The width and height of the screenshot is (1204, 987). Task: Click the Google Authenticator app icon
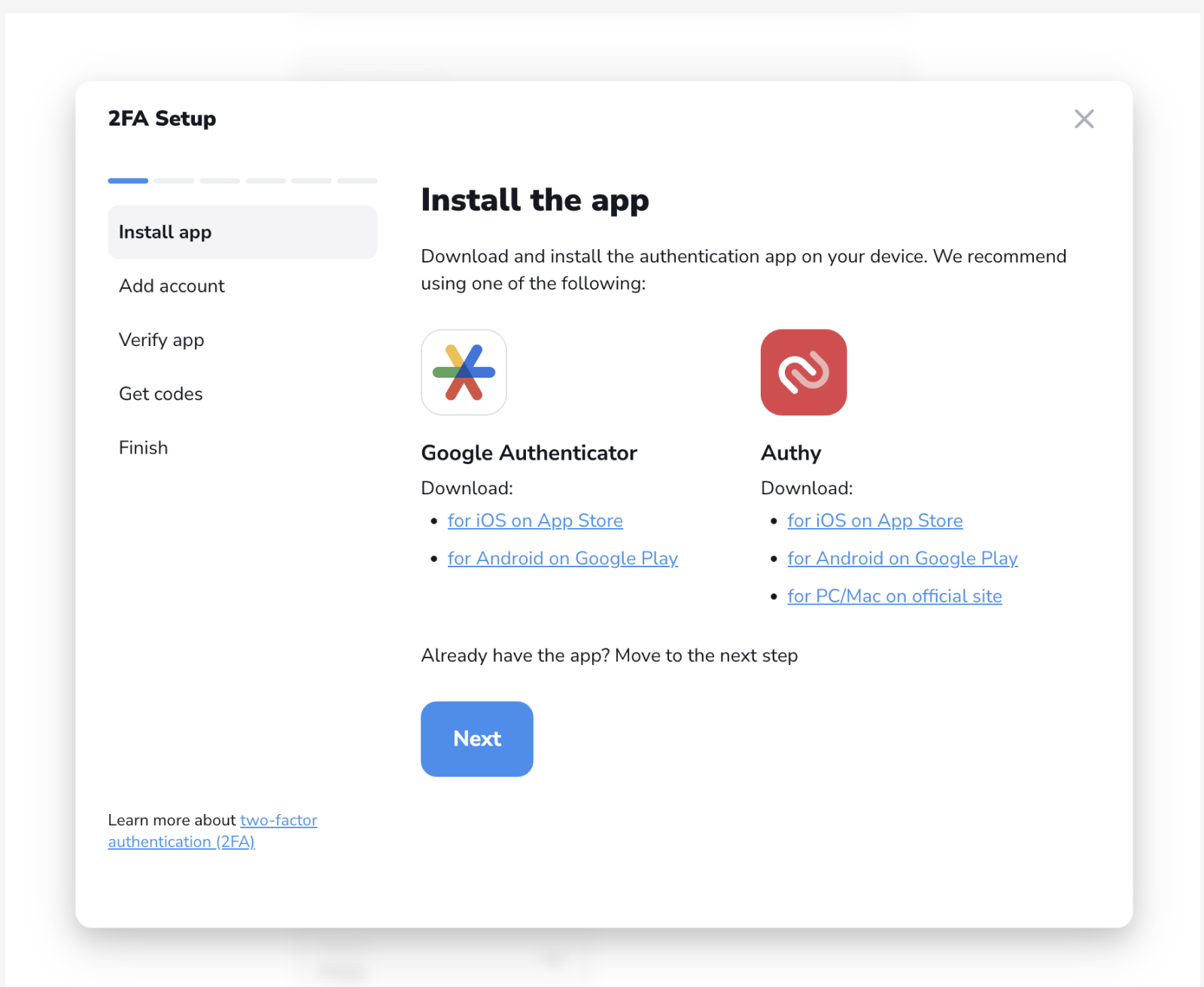coord(464,372)
